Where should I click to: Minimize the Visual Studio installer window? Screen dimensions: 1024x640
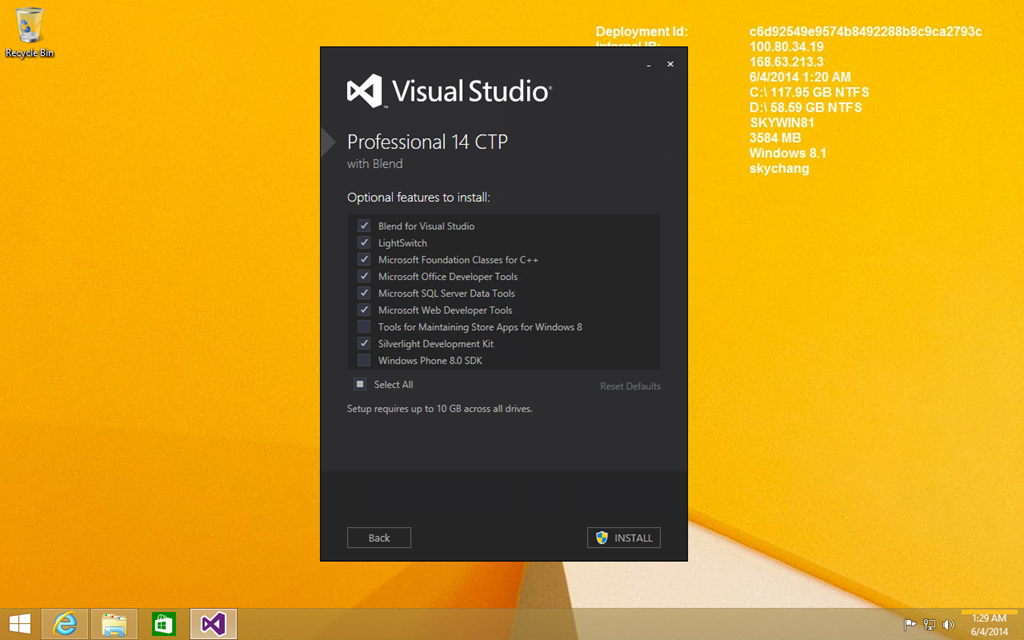pos(648,65)
